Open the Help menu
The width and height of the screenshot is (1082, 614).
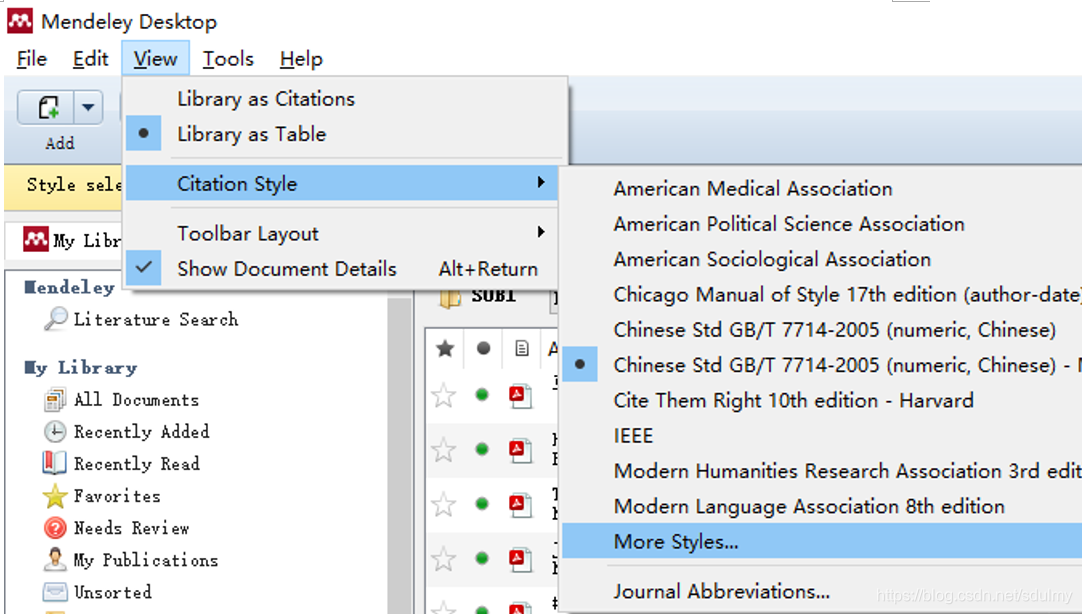coord(301,59)
